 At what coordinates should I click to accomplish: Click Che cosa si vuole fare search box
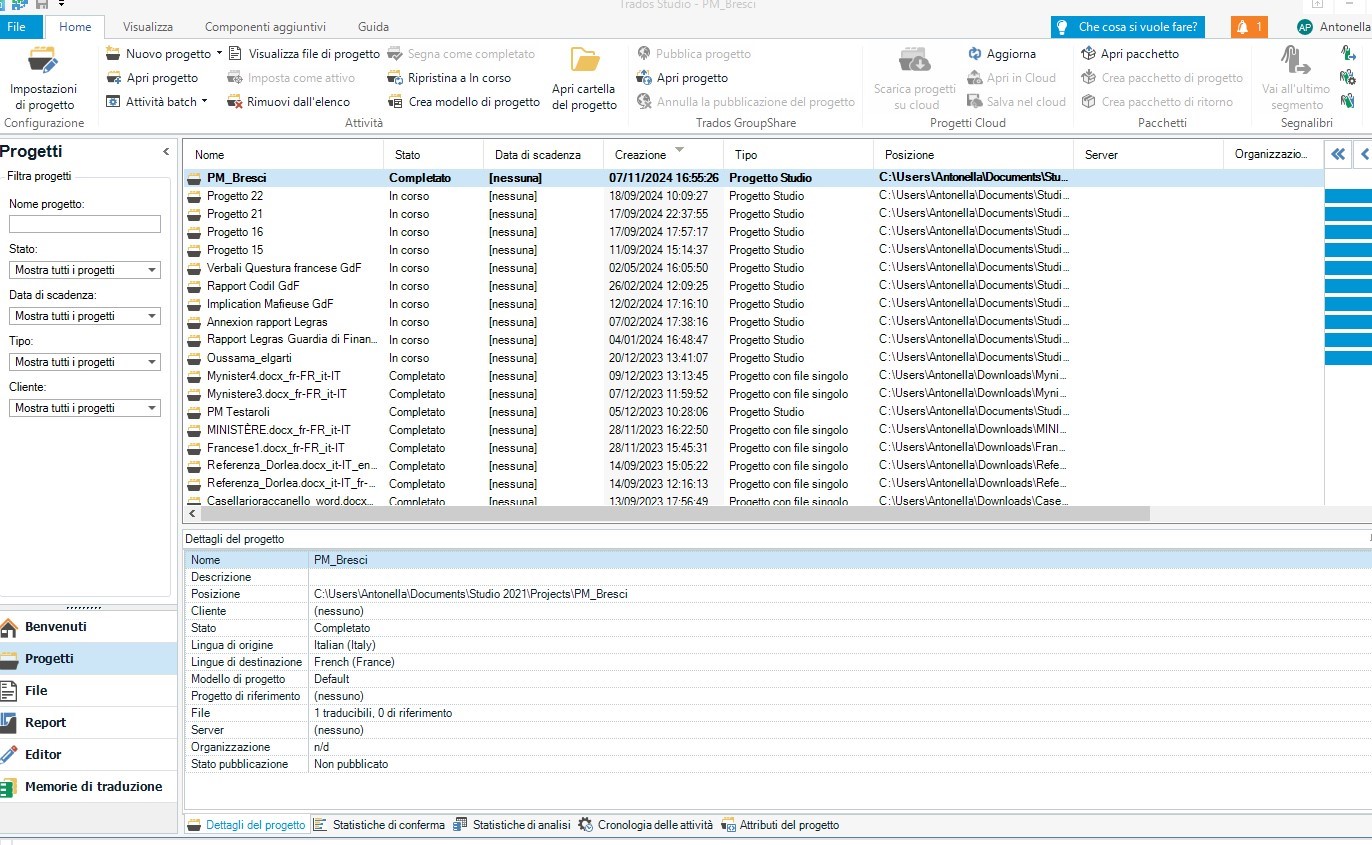[1128, 27]
